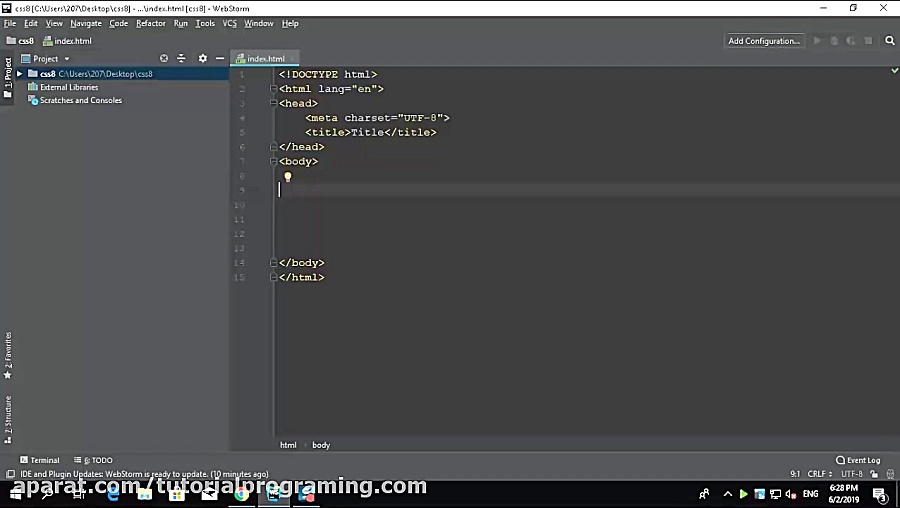
Task: Open the Edit menu
Action: tap(30, 24)
